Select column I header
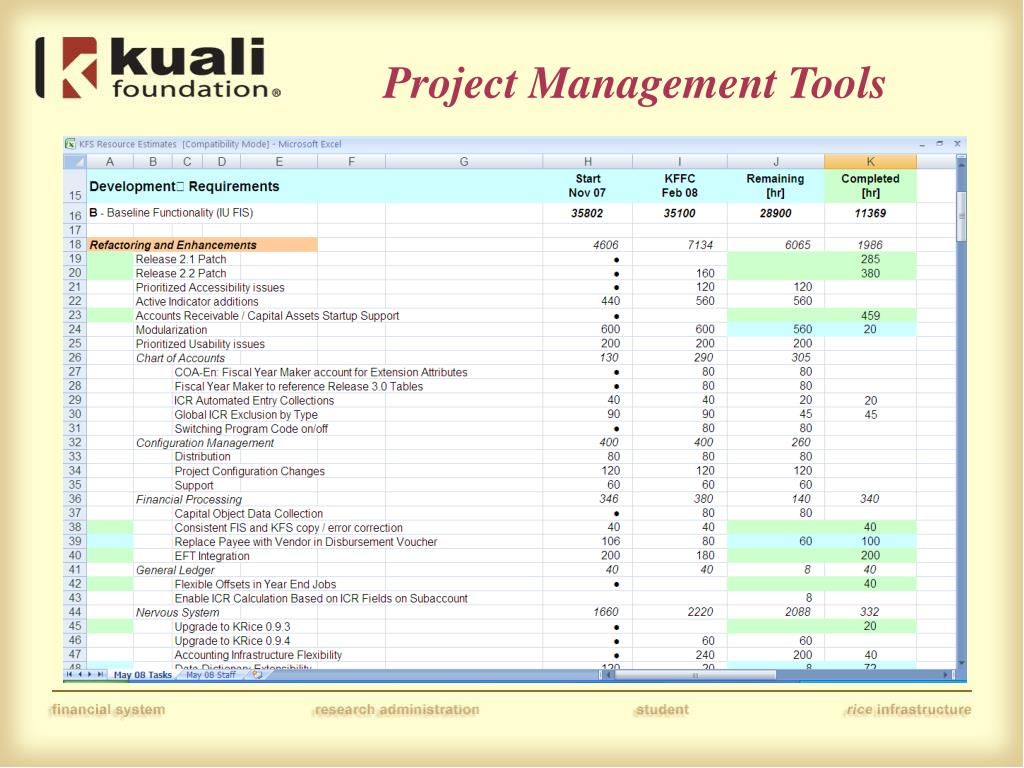The image size is (1024, 768). [680, 161]
